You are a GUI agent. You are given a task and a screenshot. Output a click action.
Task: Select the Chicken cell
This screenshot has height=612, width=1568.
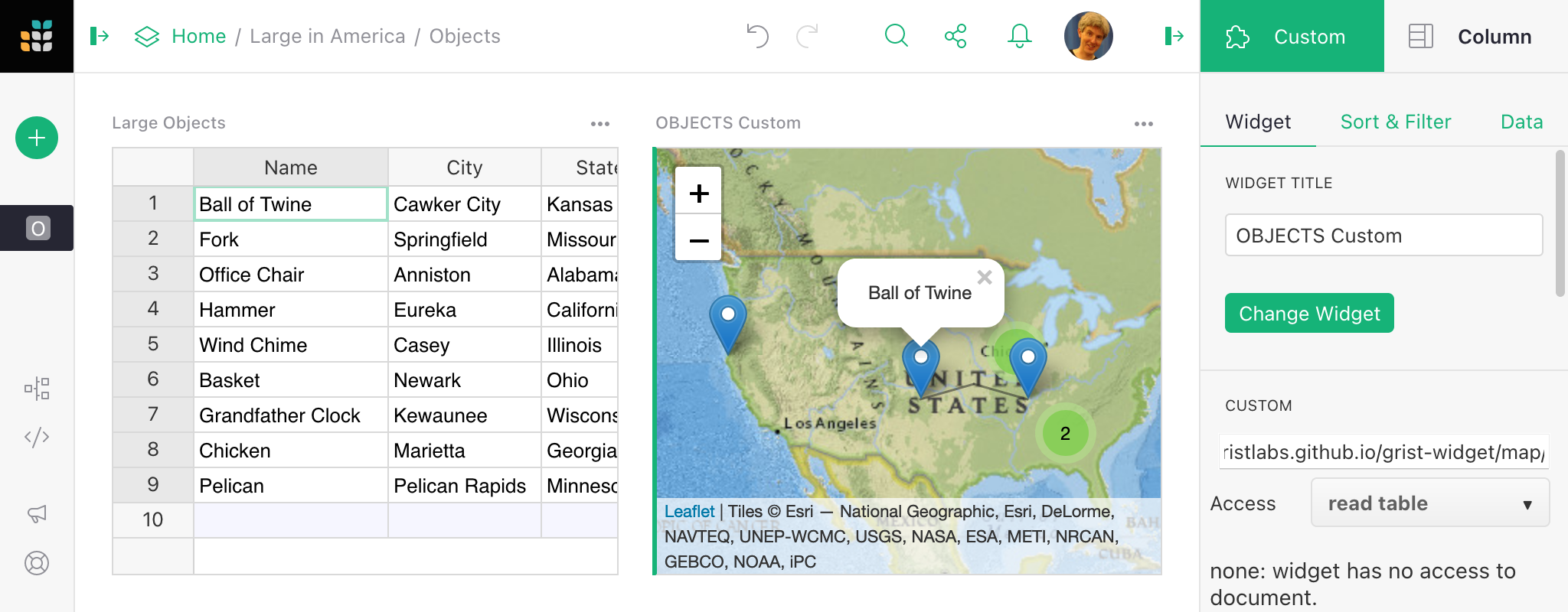click(x=290, y=450)
